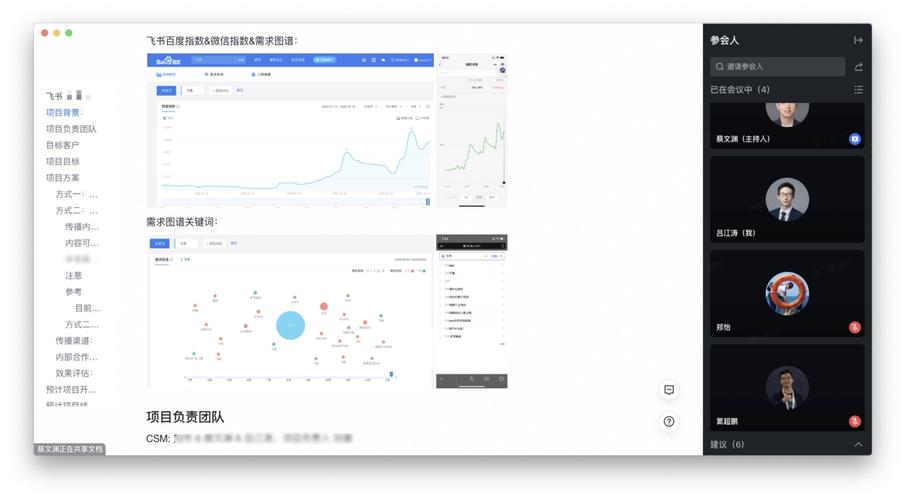
Task: Click 蔡文渊's blue screen-sharing status icon
Action: [x=855, y=139]
